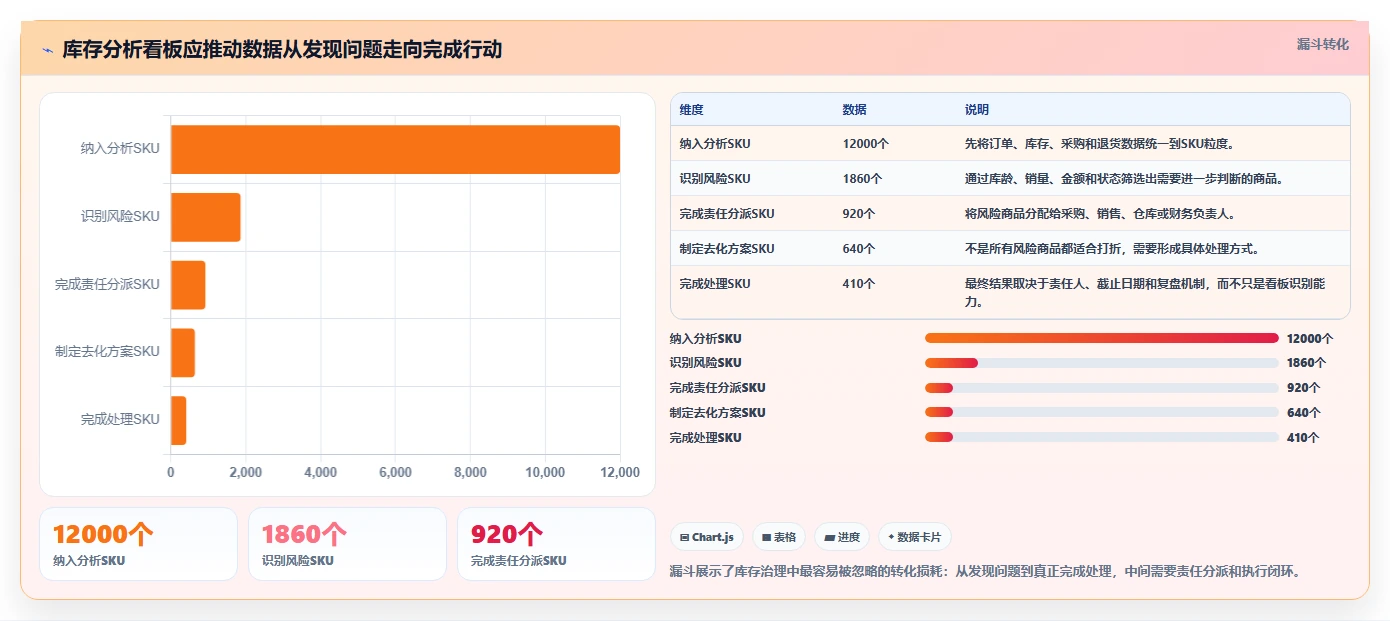The image size is (1390, 621).
Task: Click the 漏斗转化 tag in header
Action: tap(1323, 44)
